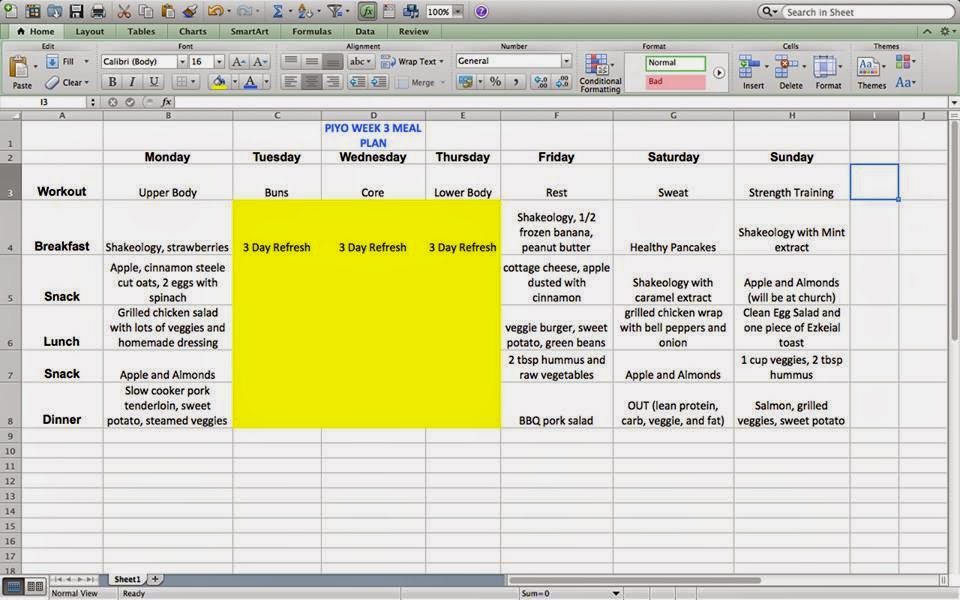Increase decimal places
The height and width of the screenshot is (600, 960).
coord(541,81)
